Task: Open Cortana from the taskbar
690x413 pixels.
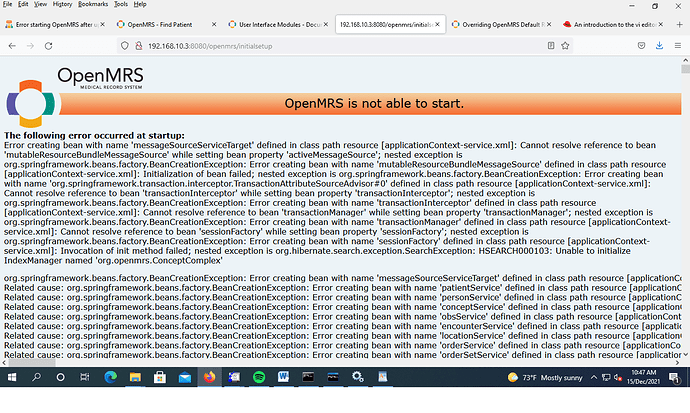Action: coord(60,377)
